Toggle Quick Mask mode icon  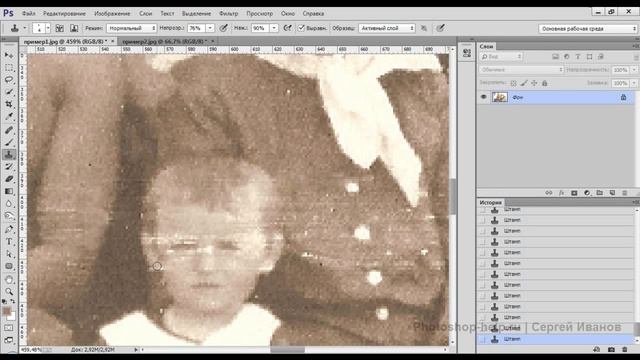9,328
